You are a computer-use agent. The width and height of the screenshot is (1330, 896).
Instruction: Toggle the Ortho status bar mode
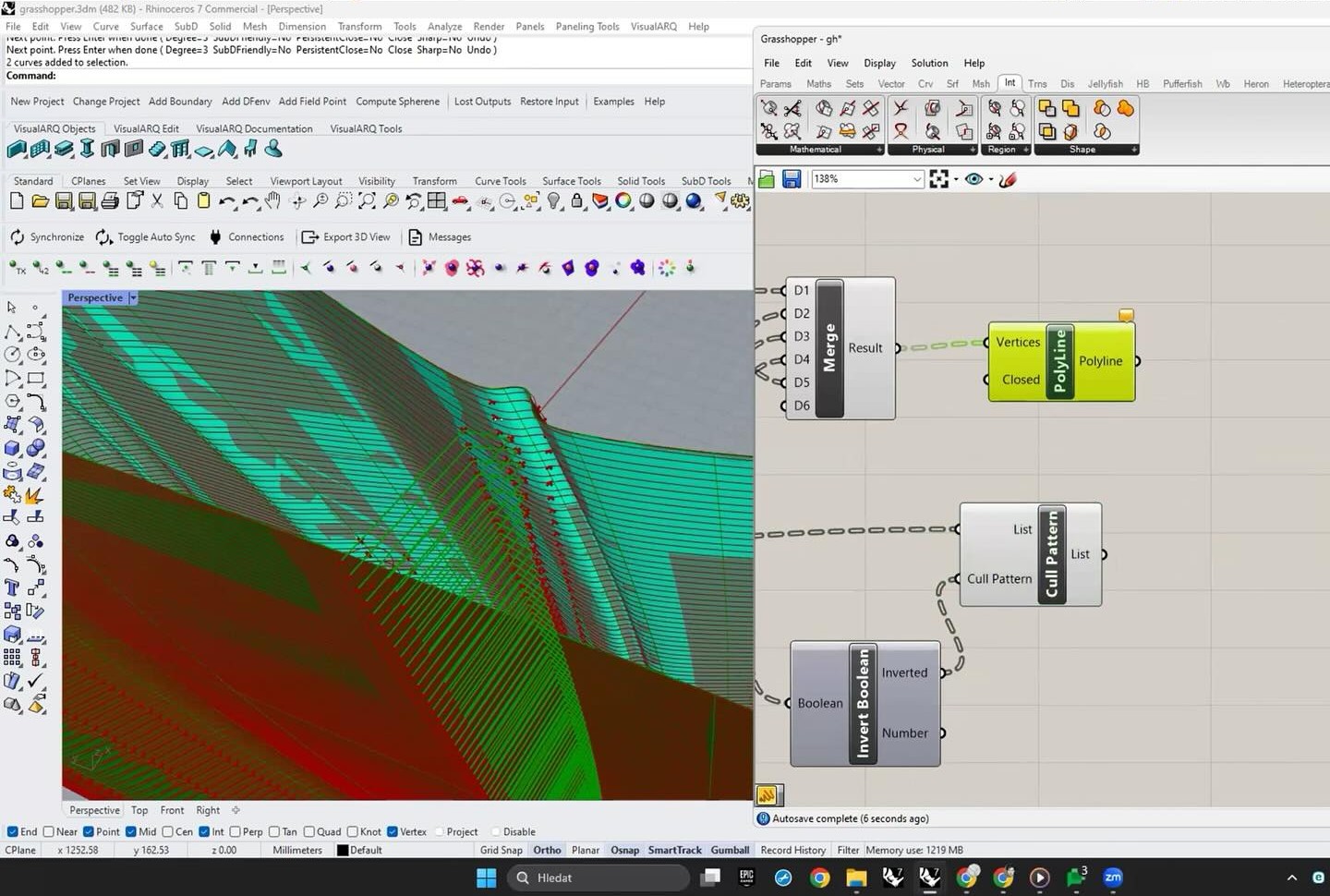click(547, 850)
